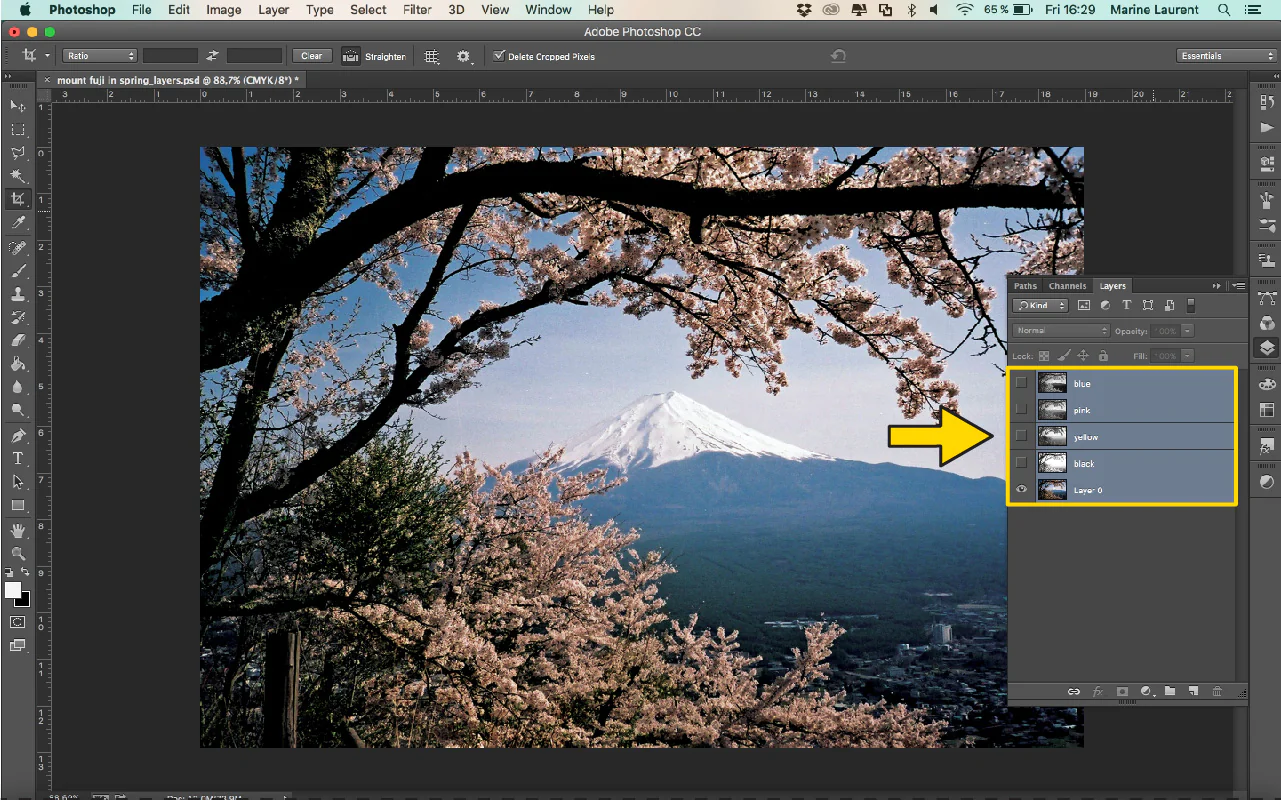Viewport: 1281px width, 800px height.
Task: Click the foreground color swatch
Action: [x=13, y=590]
